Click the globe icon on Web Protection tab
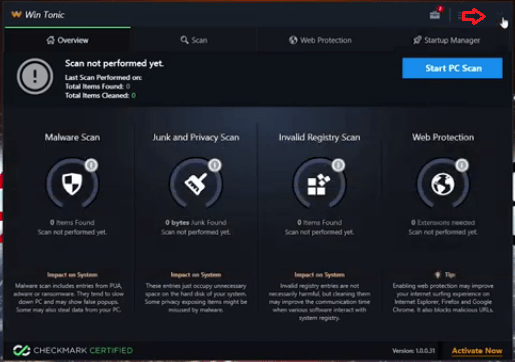Viewport: 515px width, 362px height. pyautogui.click(x=293, y=40)
